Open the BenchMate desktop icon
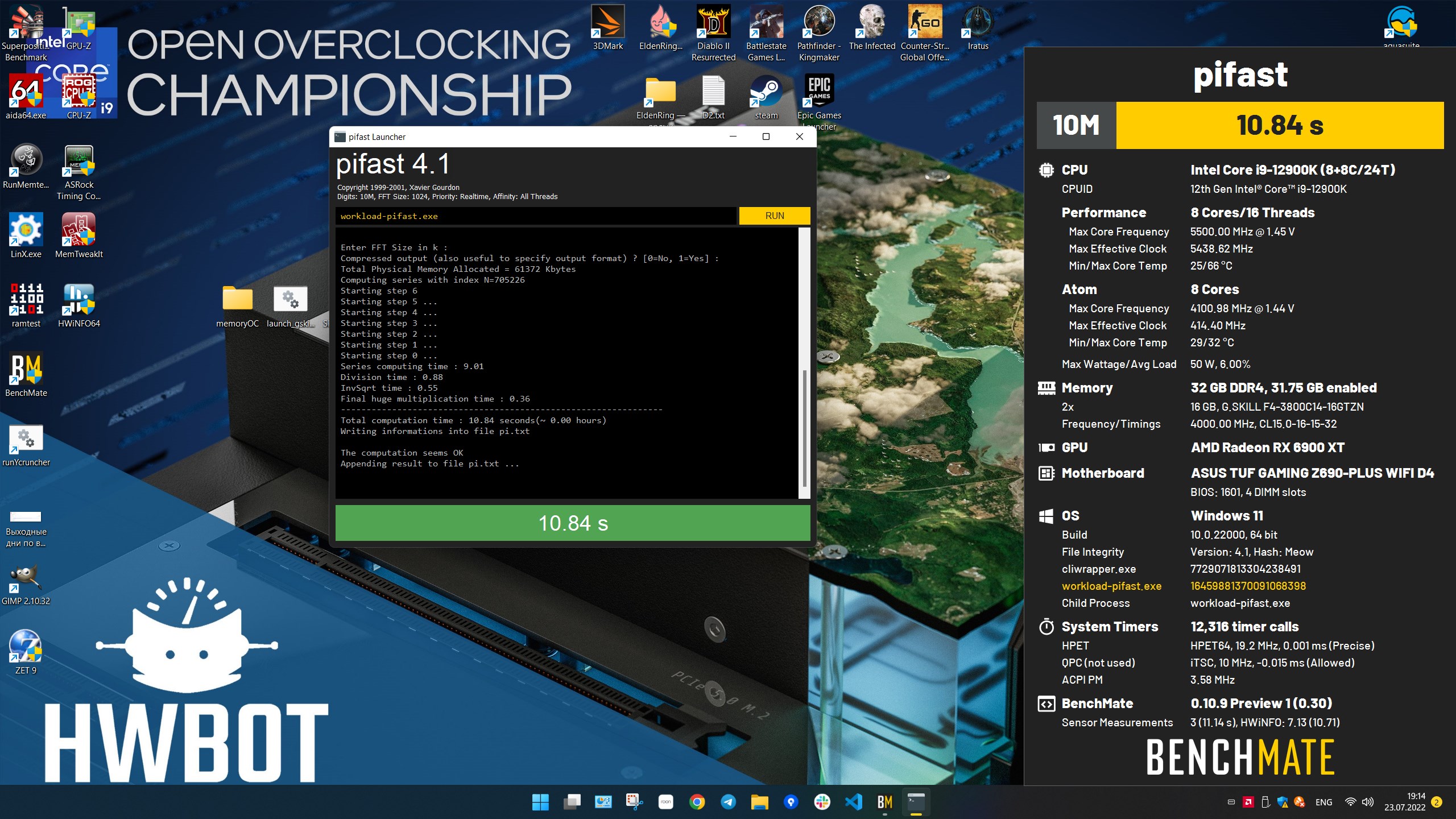 point(26,375)
